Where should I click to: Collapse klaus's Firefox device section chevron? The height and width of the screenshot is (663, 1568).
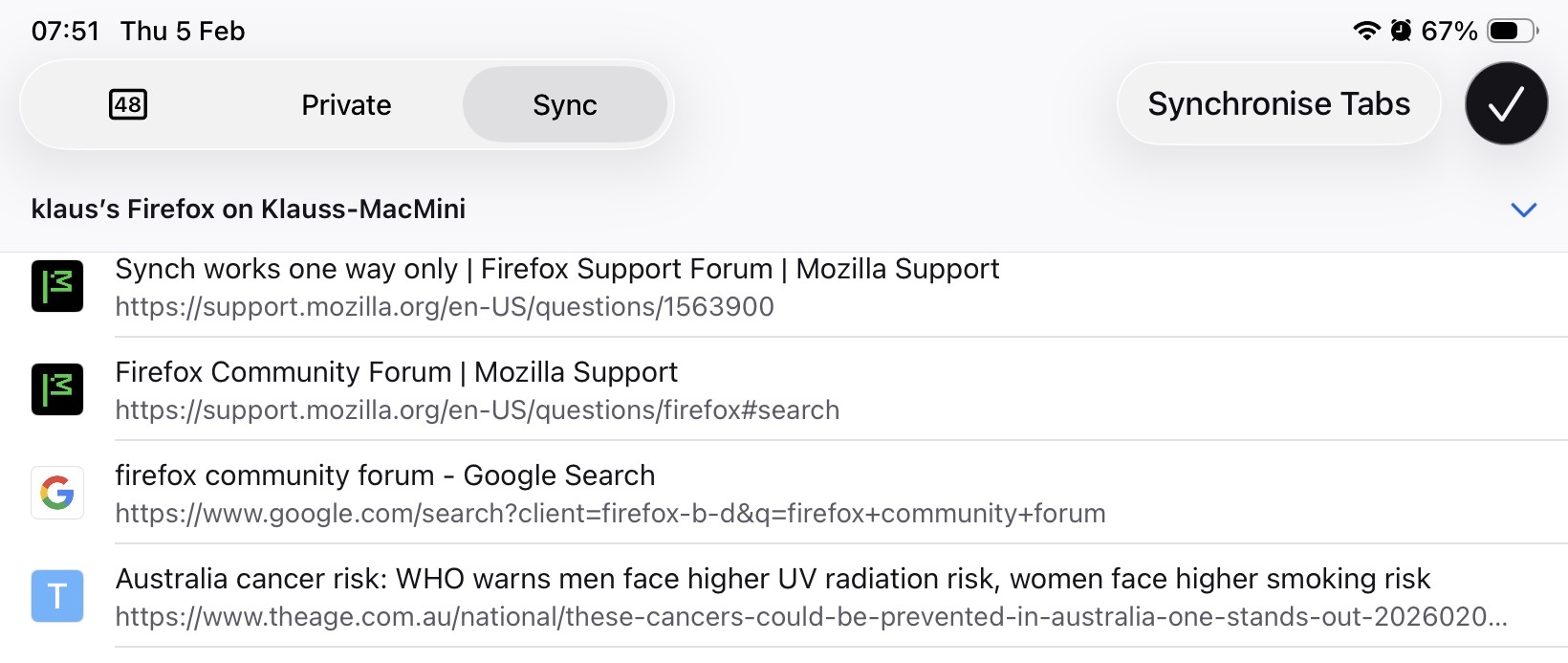click(1523, 210)
